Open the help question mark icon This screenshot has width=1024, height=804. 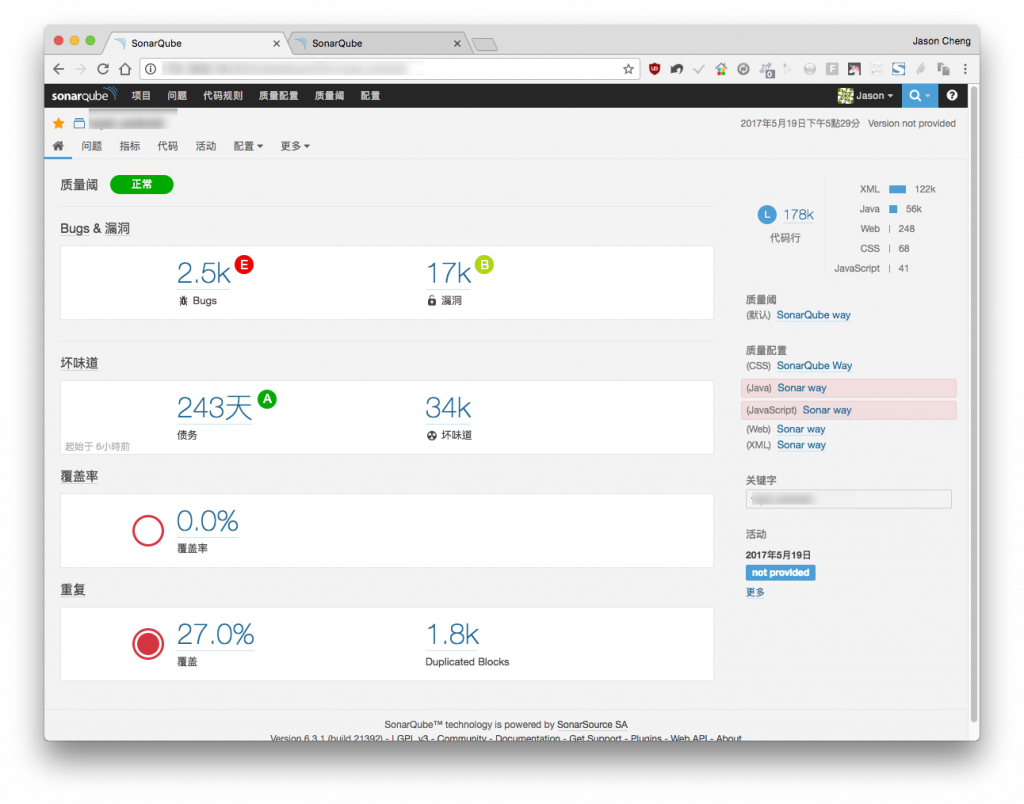(952, 95)
